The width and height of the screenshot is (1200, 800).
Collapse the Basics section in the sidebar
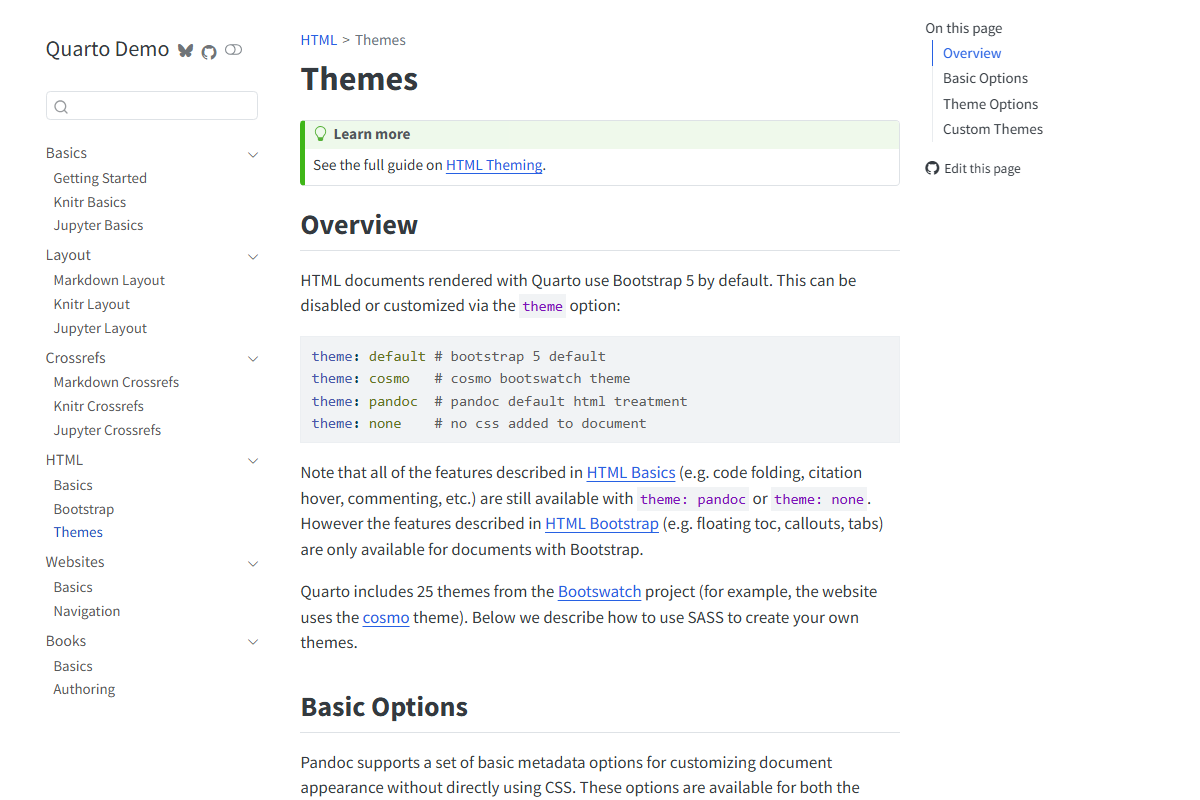(x=253, y=154)
